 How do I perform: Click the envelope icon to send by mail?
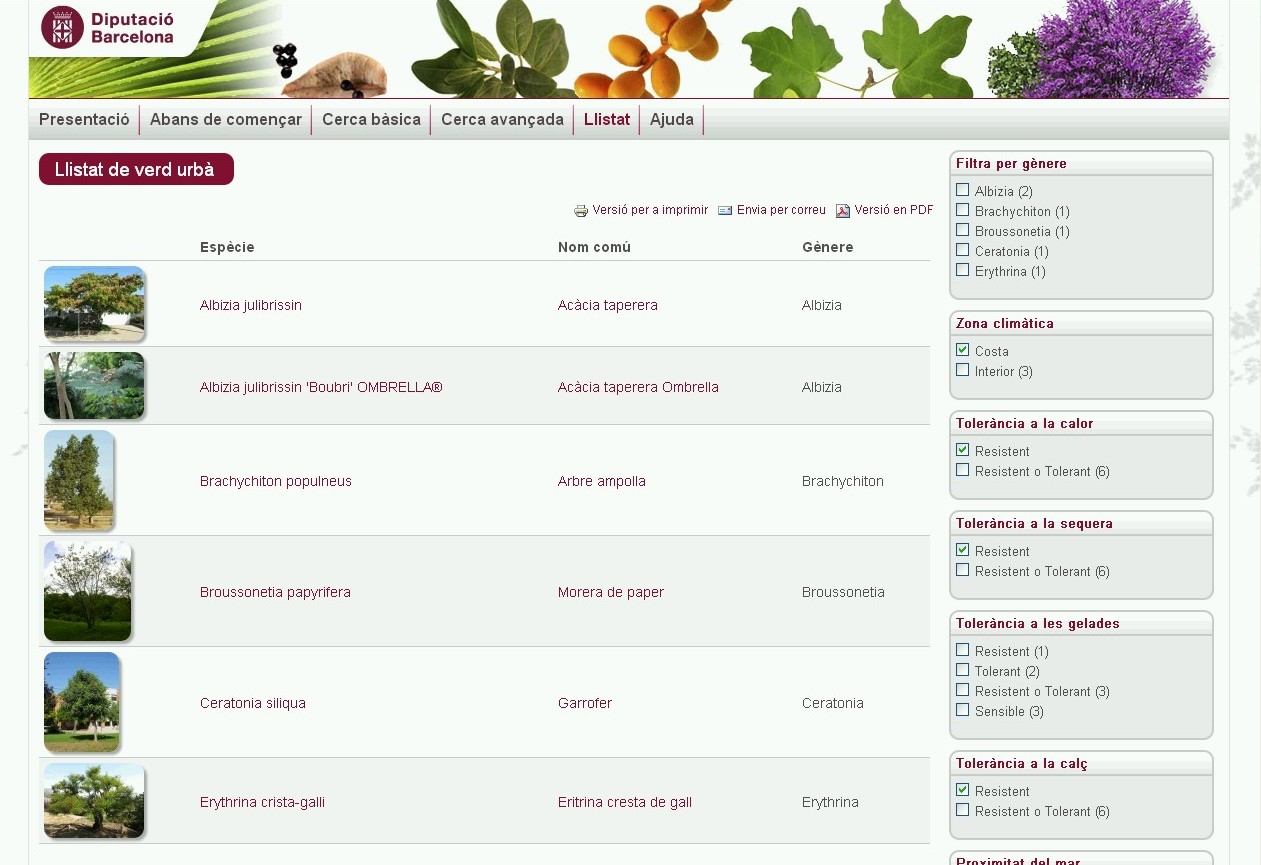coord(725,211)
